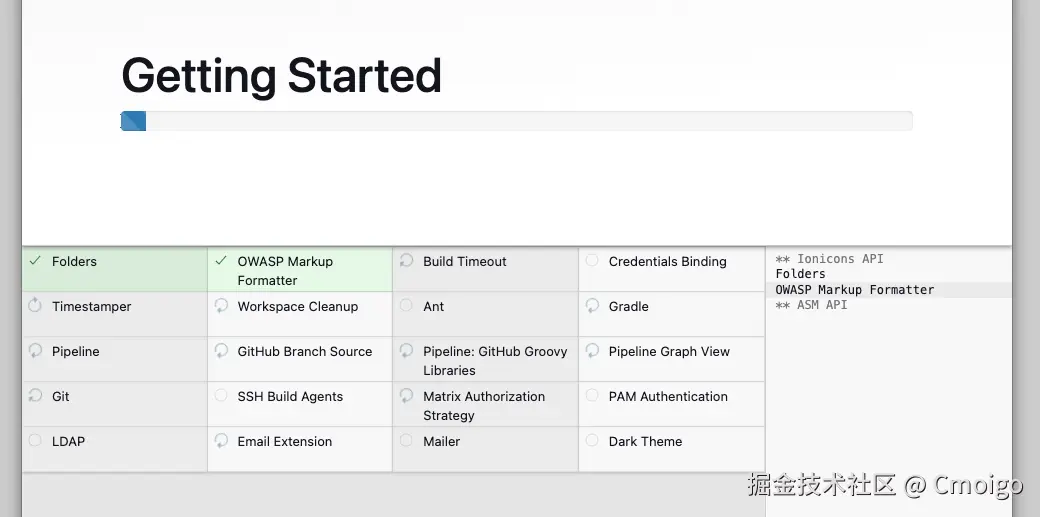1040x517 pixels.
Task: Select the spinner icon beside Pipeline Graph View
Action: [592, 351]
